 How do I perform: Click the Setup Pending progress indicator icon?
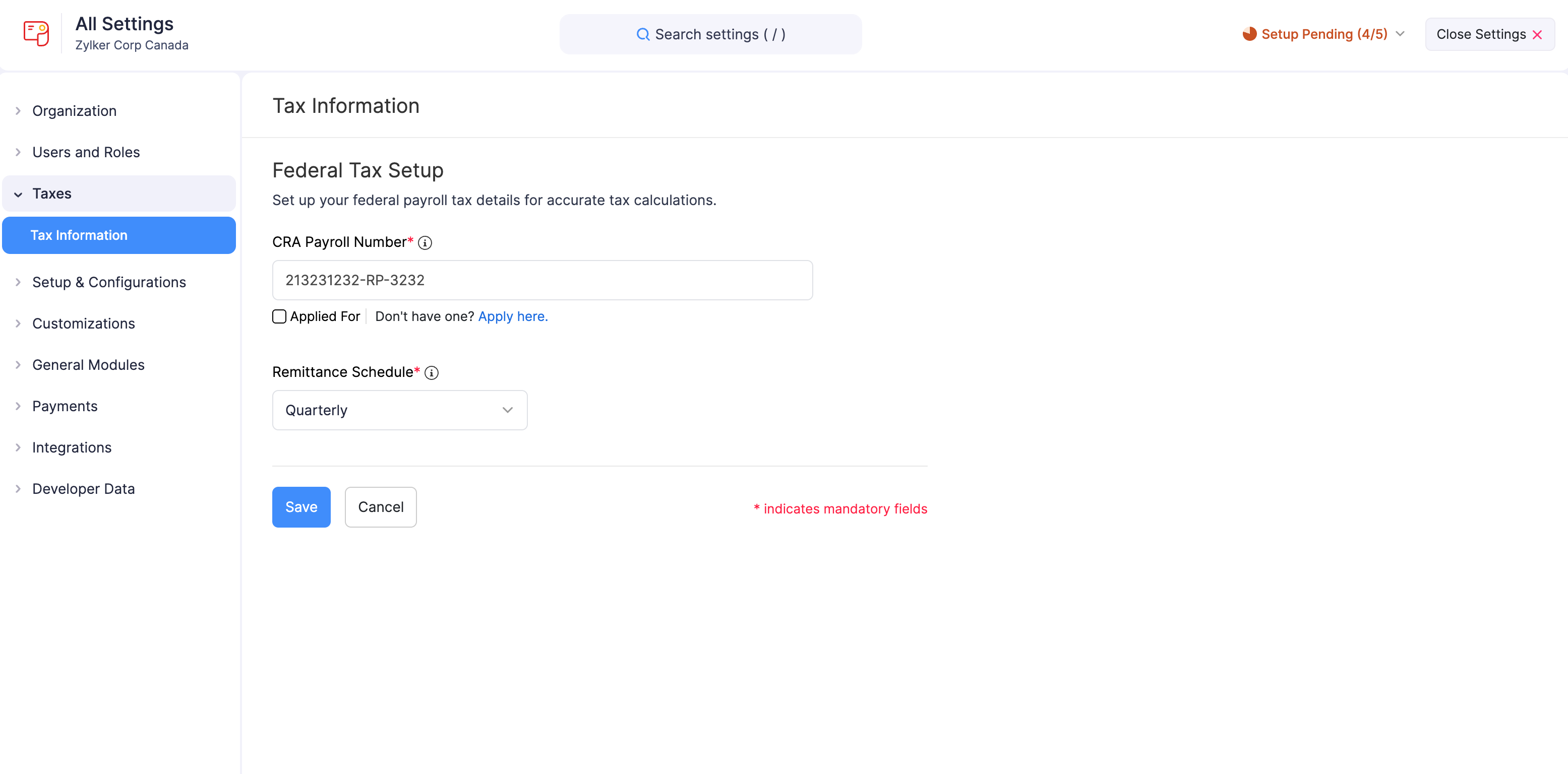point(1251,34)
